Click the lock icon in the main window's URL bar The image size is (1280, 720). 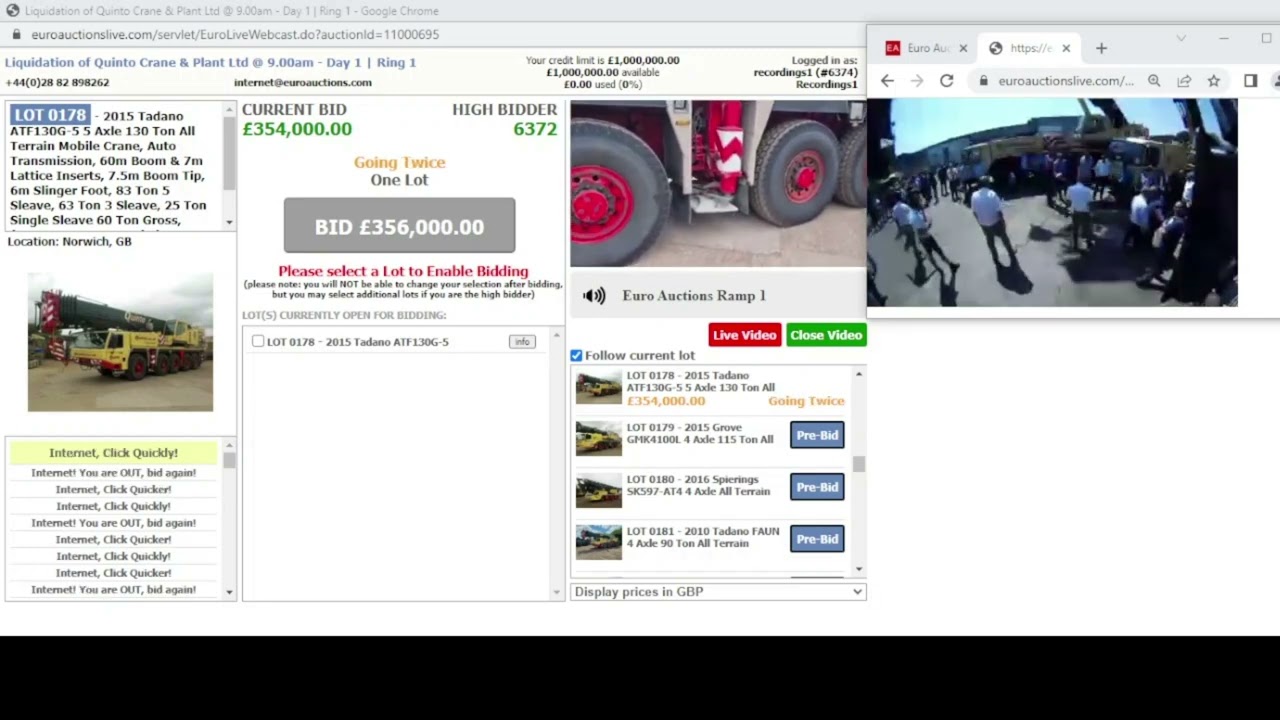[16, 34]
